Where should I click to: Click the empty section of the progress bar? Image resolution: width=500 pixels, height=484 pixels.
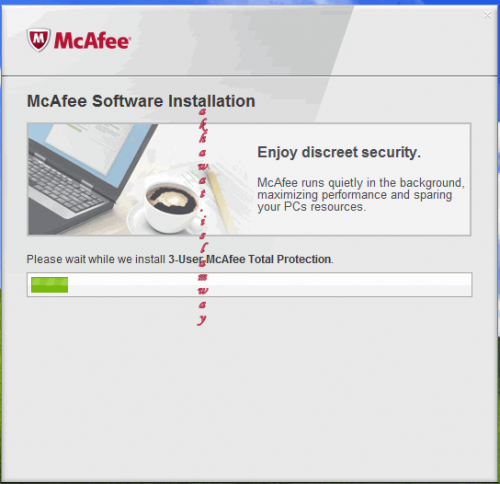[269, 285]
